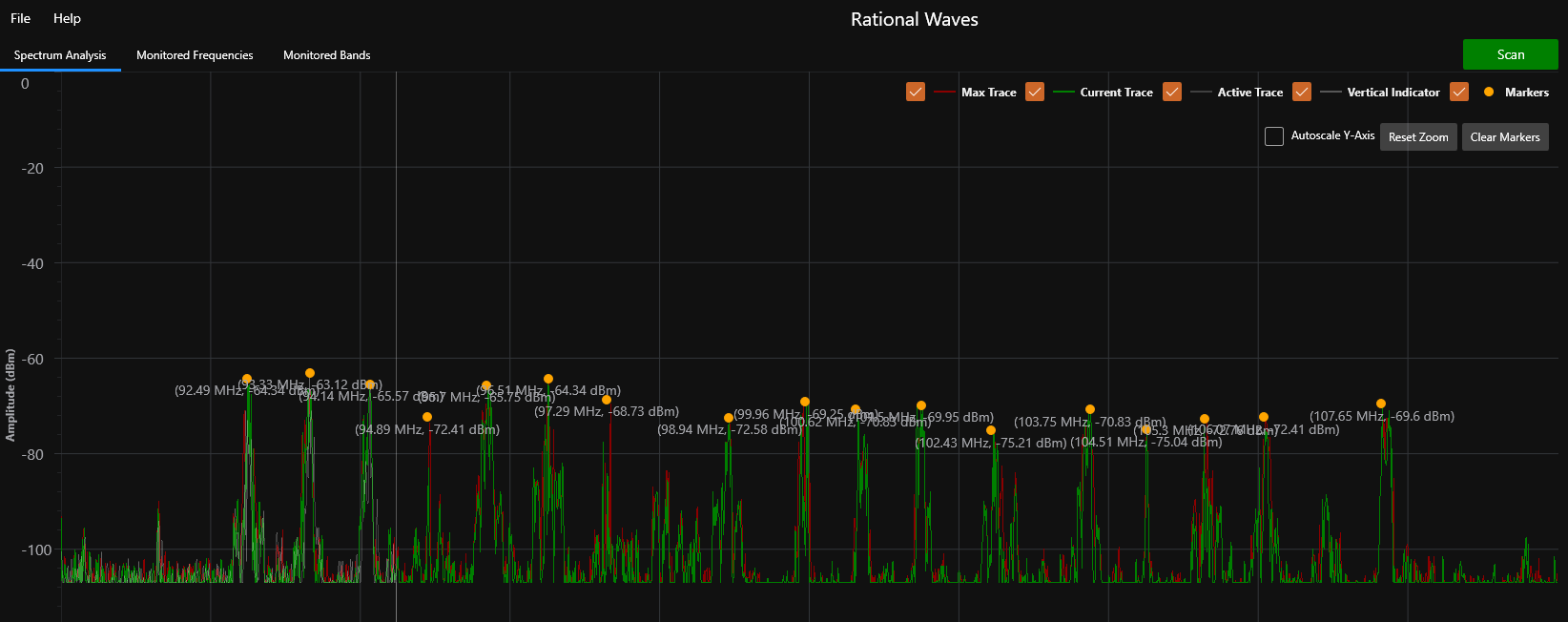The image size is (1568, 622).
Task: Click the orange Markers legend dot
Action: [1489, 92]
